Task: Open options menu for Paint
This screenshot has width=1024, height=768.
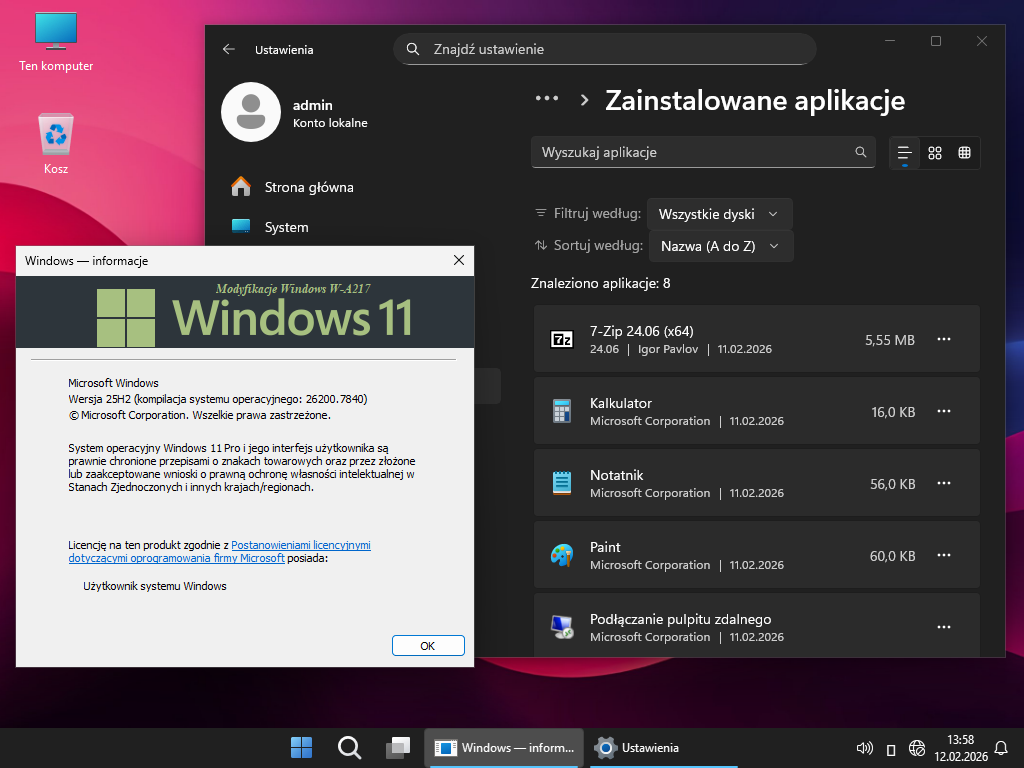Action: [943, 556]
